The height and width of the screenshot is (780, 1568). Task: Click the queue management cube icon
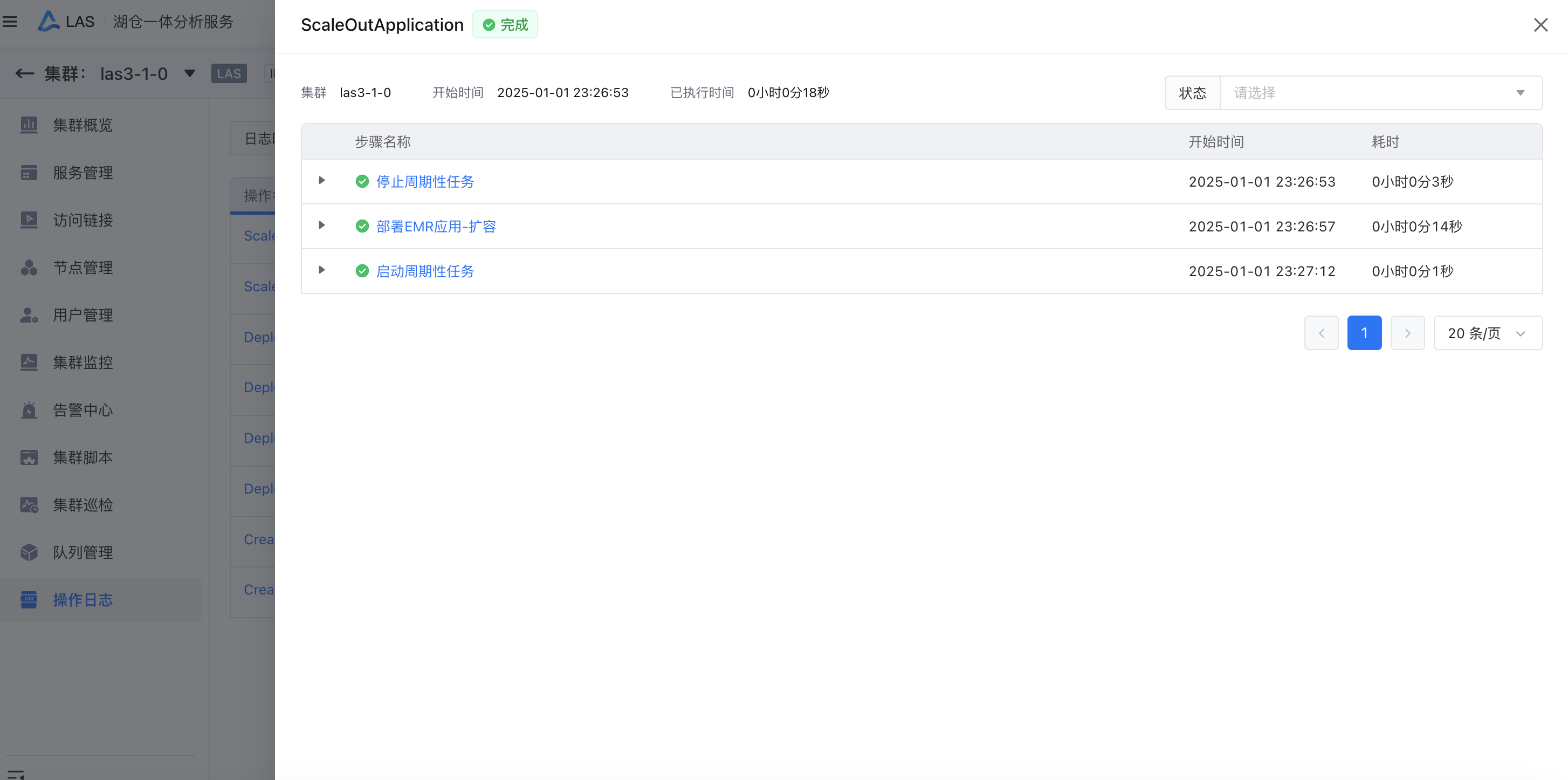click(x=29, y=552)
